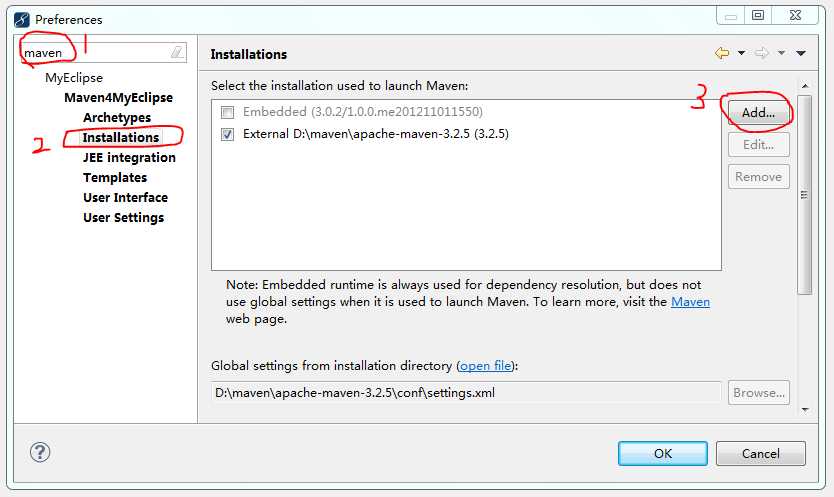Click the Preferences window title icon
The width and height of the screenshot is (834, 497).
pyautogui.click(x=22, y=20)
